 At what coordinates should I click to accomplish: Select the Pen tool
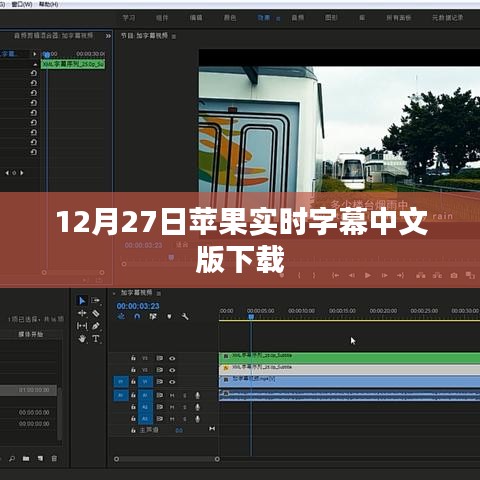pyautogui.click(x=96, y=326)
